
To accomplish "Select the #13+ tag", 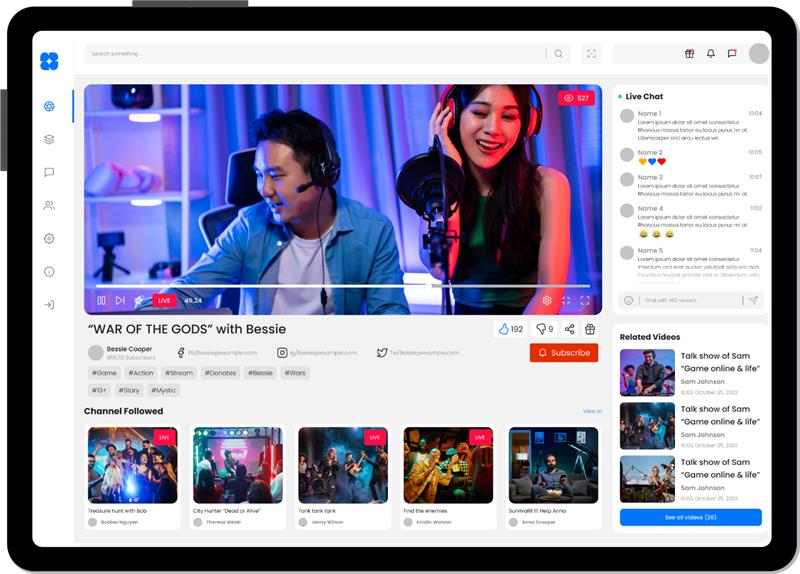I will [x=99, y=390].
